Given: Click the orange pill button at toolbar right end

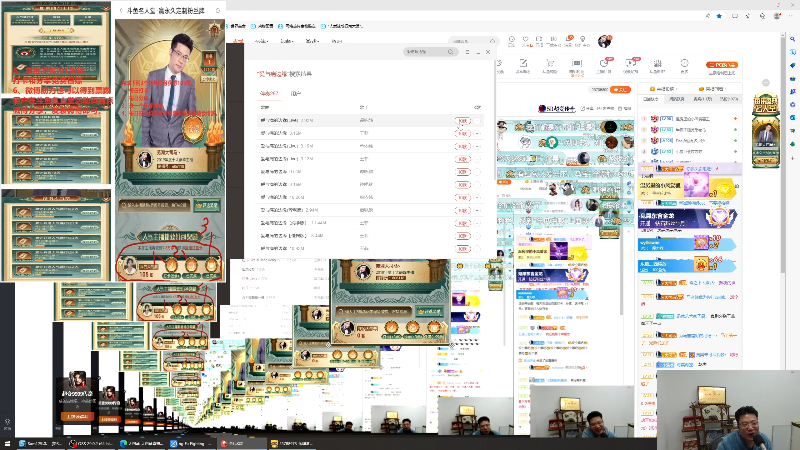Looking at the screenshot, I should coord(722,65).
